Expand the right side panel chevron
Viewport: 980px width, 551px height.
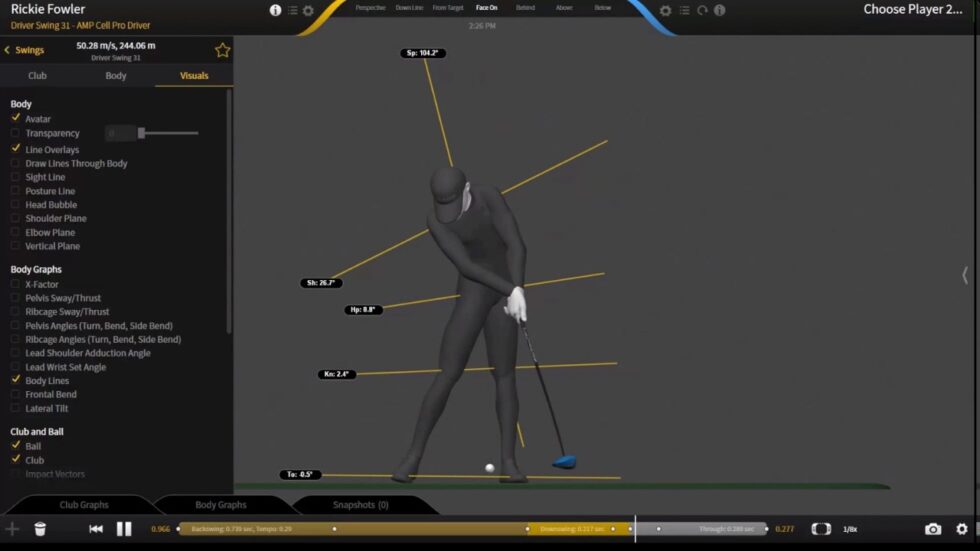965,275
